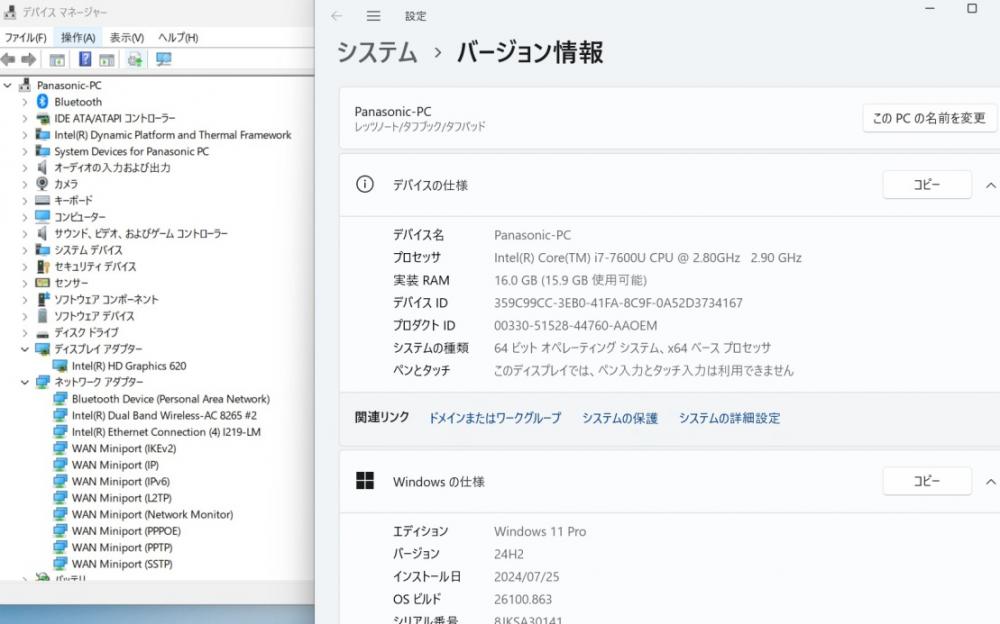The height and width of the screenshot is (624, 1000).
Task: Expand the システム デバイス node
Action: tap(25, 250)
